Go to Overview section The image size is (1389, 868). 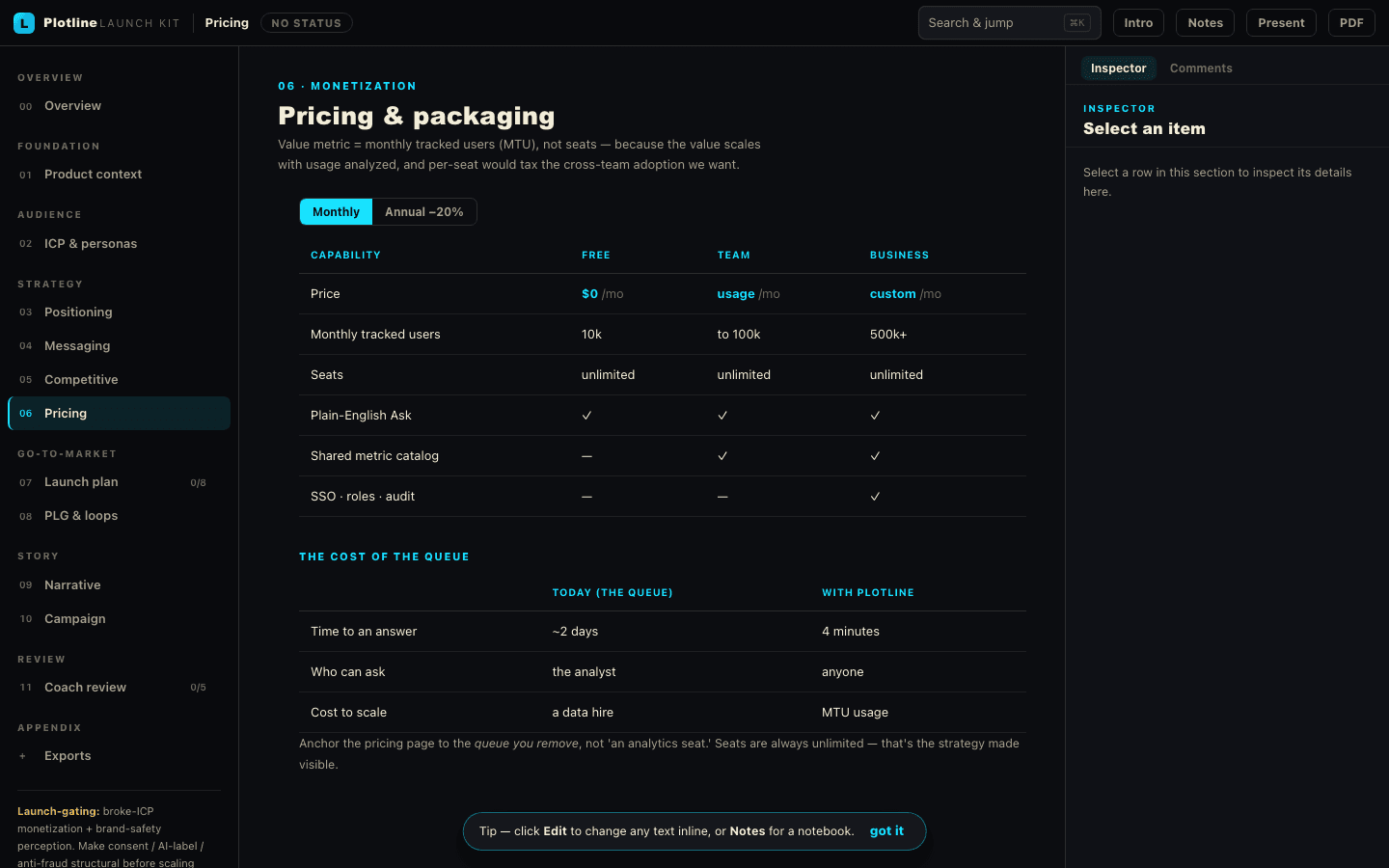(x=119, y=106)
